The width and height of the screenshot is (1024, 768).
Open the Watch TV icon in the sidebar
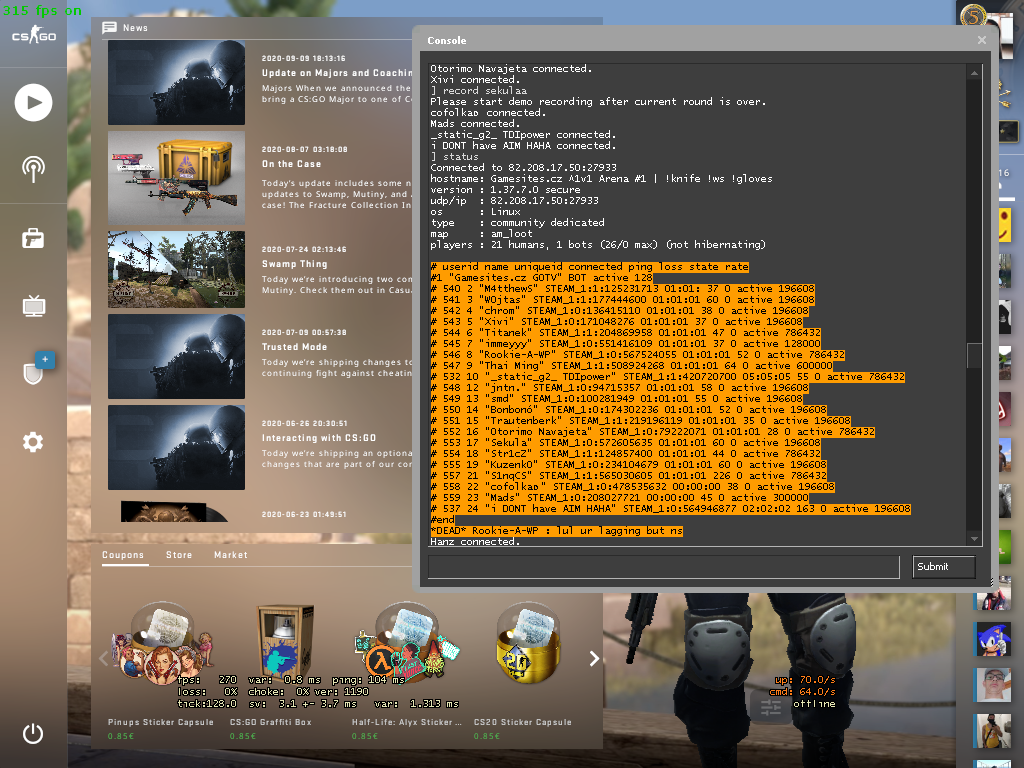point(33,305)
